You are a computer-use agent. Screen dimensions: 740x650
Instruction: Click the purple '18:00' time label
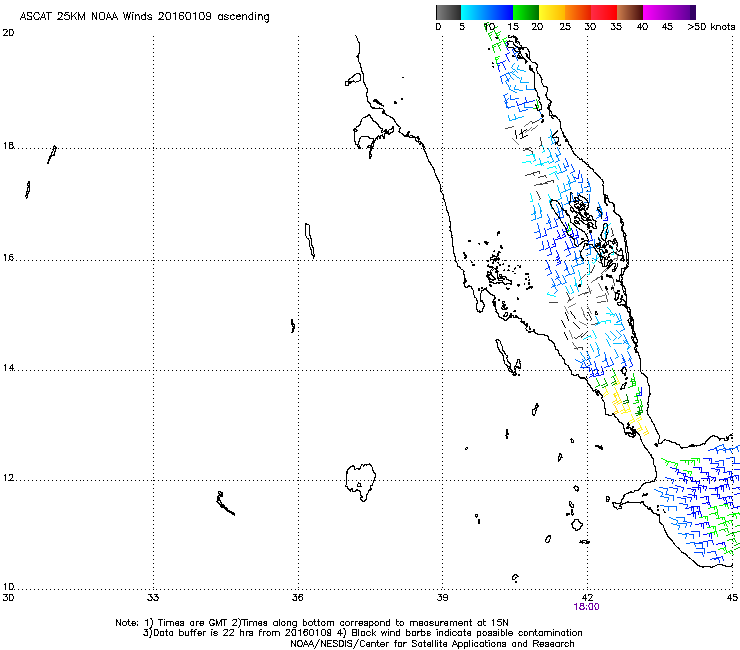coord(586,607)
